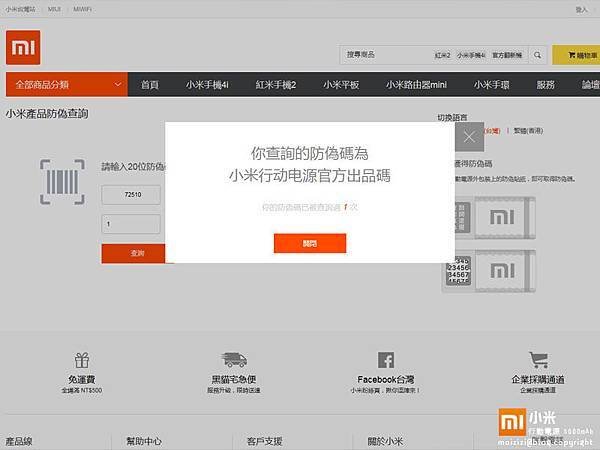The width and height of the screenshot is (600, 450).
Task: Click the 小米手機4i search suggestion
Action: click(471, 55)
